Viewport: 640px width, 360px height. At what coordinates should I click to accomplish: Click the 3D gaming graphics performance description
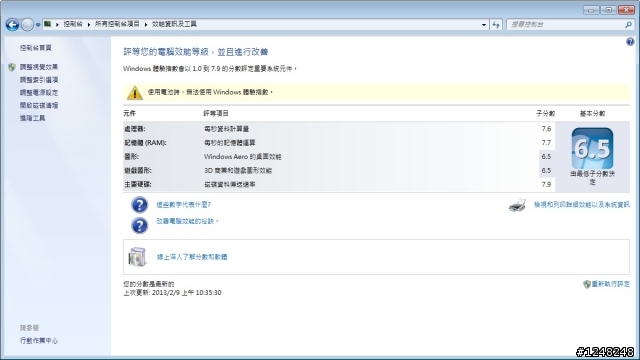tap(238, 171)
